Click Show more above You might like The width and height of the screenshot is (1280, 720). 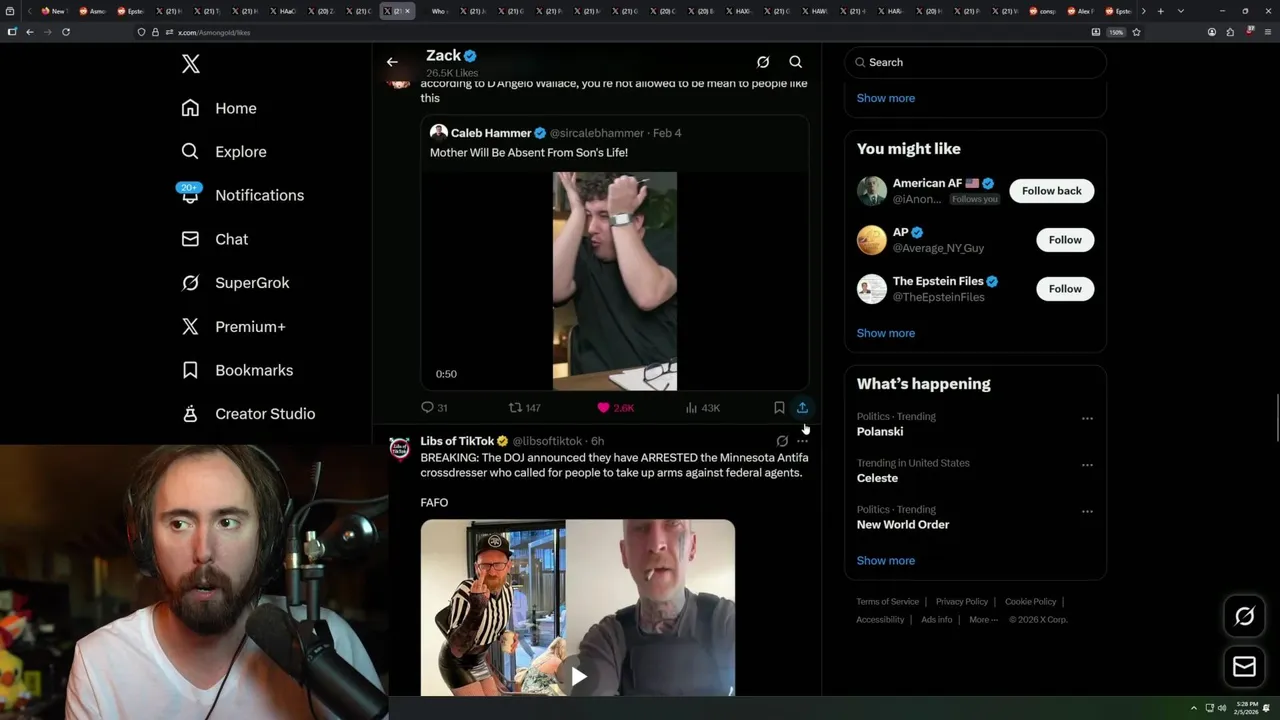tap(886, 98)
